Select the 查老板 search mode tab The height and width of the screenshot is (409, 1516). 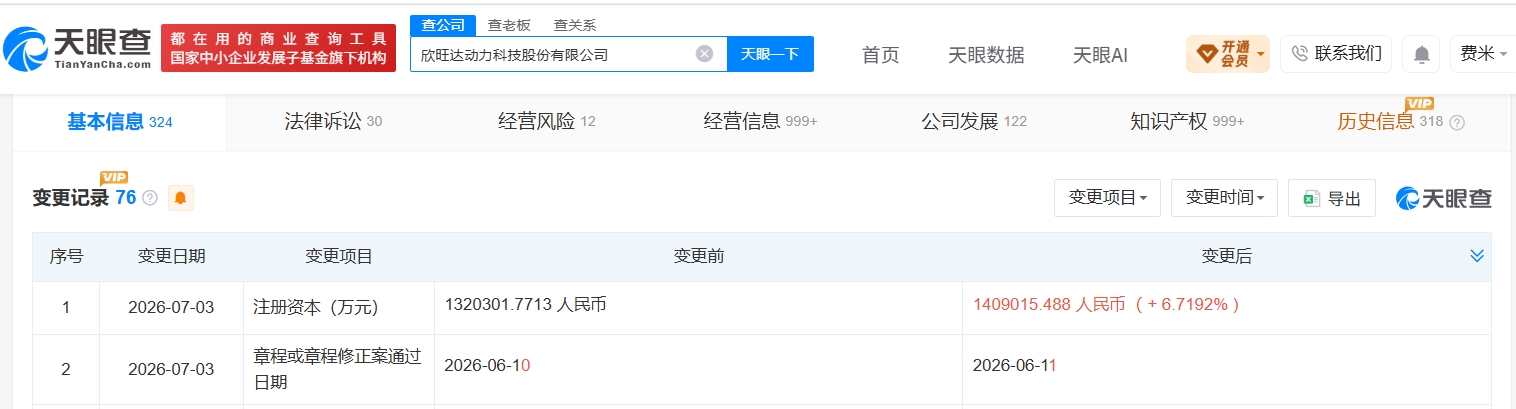(x=509, y=25)
